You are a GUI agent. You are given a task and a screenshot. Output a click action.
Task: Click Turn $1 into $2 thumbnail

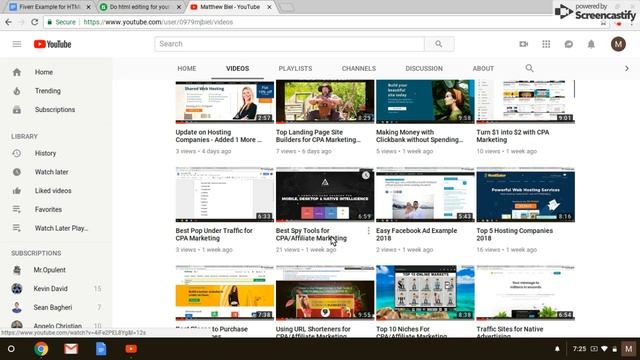(526, 102)
